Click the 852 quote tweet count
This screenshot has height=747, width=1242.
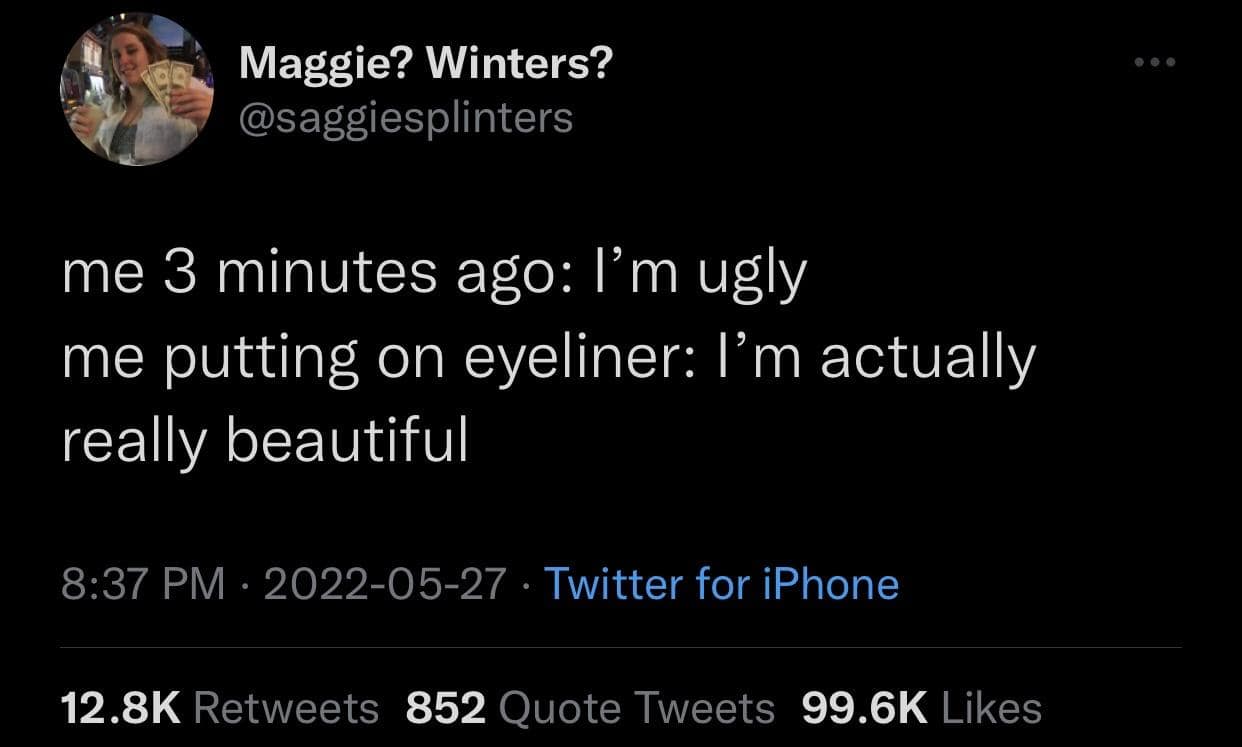[x=445, y=709]
